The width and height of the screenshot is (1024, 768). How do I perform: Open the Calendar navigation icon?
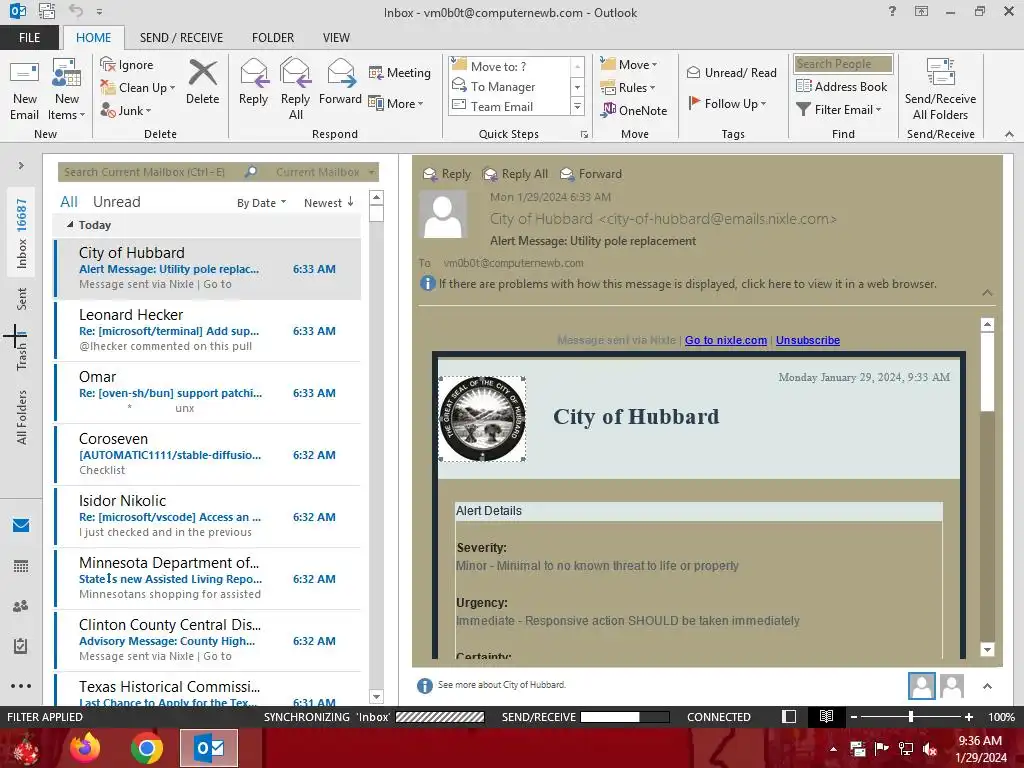pyautogui.click(x=21, y=566)
